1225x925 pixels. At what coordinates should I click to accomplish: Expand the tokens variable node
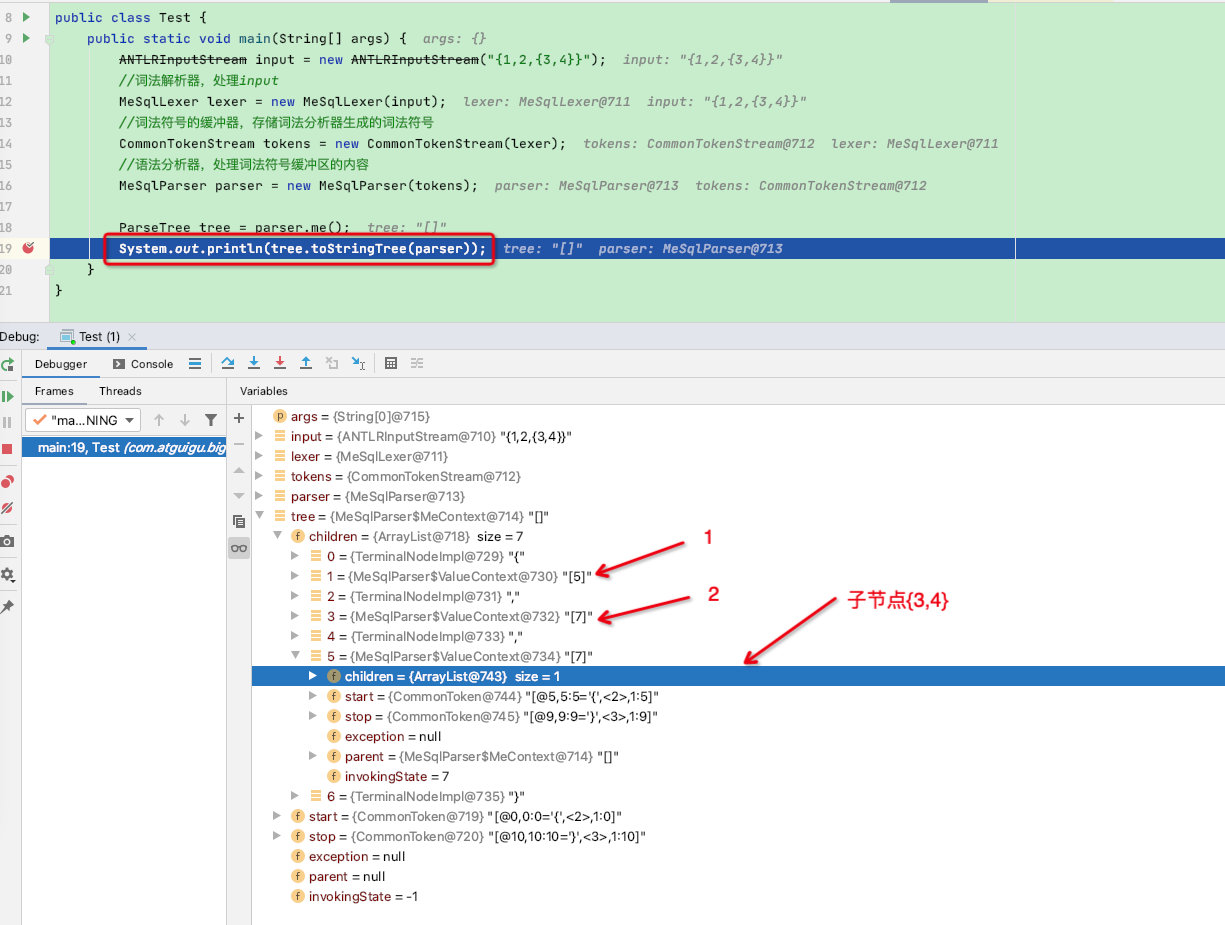click(x=260, y=476)
